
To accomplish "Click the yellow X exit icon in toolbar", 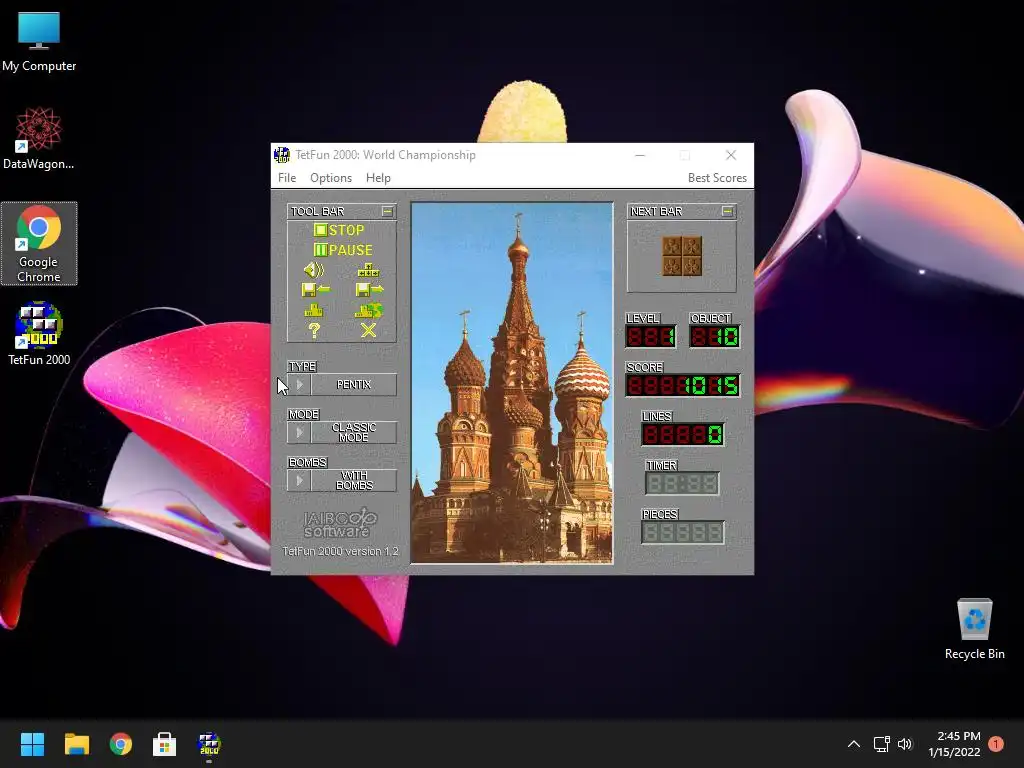I will coord(368,330).
